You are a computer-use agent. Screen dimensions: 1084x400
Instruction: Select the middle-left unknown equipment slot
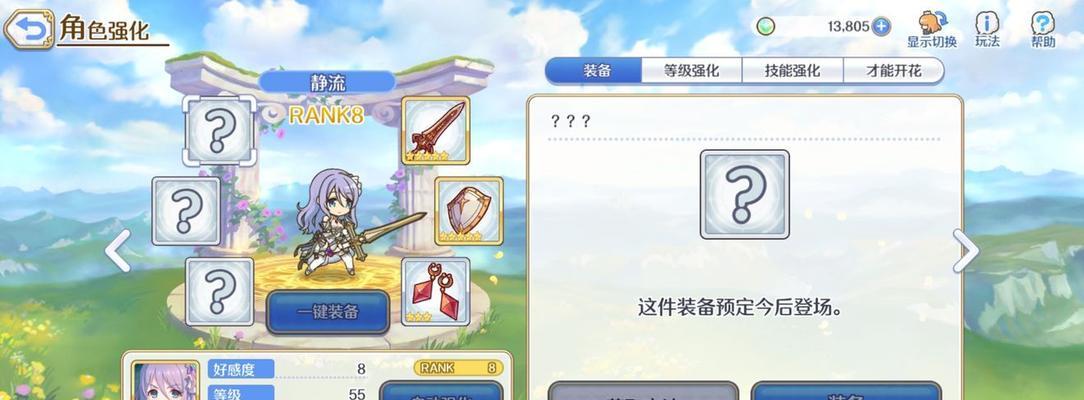click(x=187, y=211)
